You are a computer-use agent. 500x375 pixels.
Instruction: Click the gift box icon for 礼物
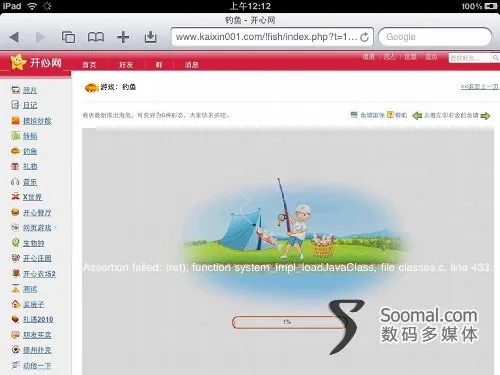pos(15,166)
